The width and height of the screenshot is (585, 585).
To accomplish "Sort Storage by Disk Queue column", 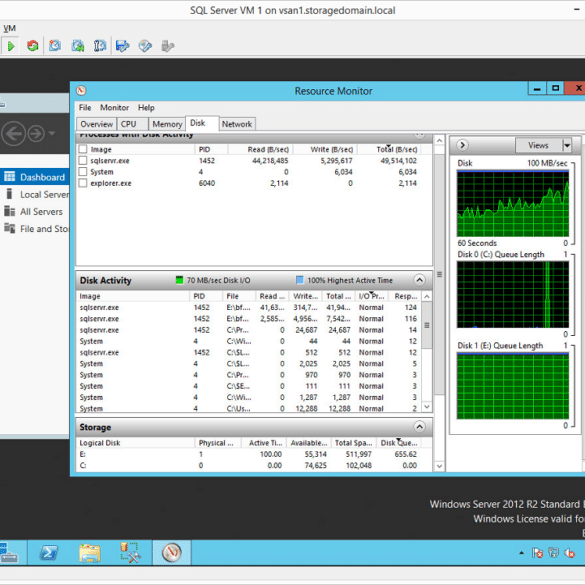I will tap(398, 443).
